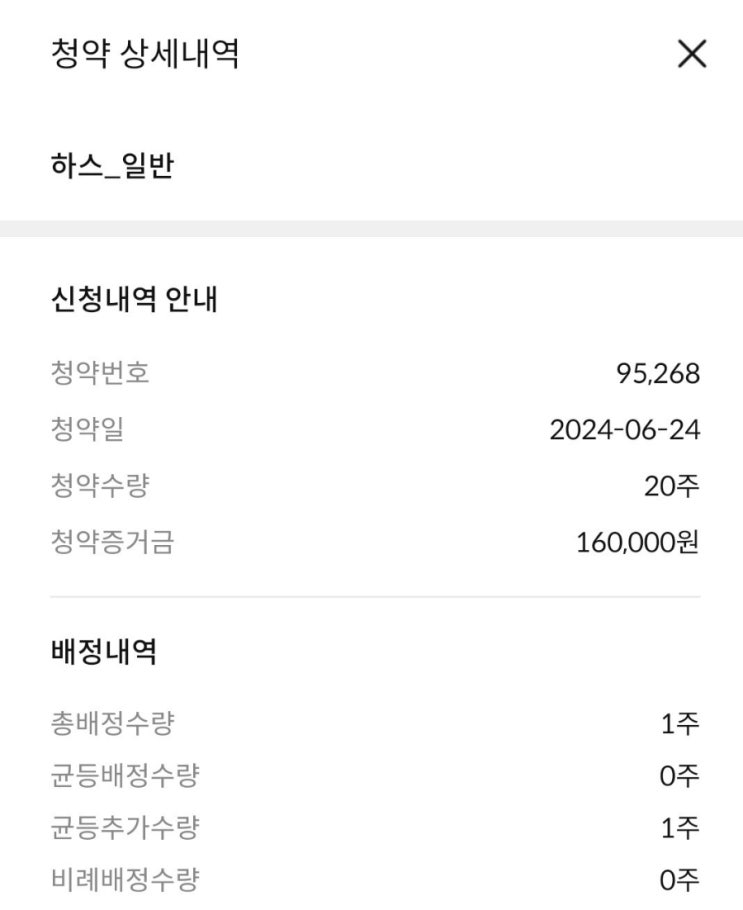
Task: Select the total allocation value 1주
Action: pyautogui.click(x=679, y=723)
